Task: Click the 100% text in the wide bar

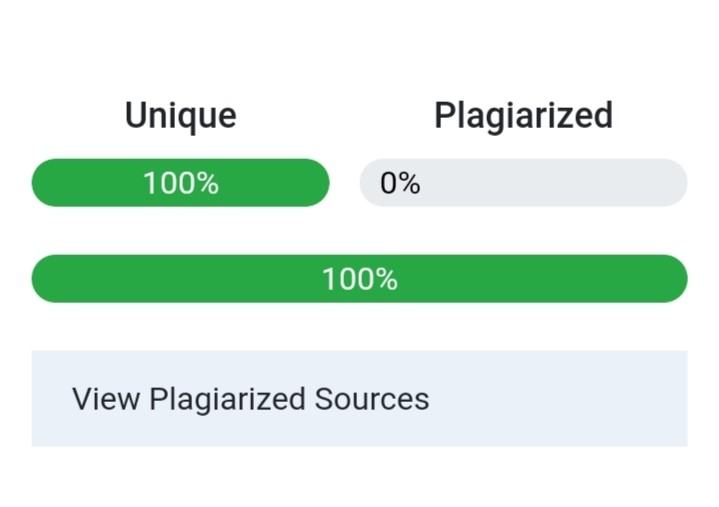Action: 360,279
